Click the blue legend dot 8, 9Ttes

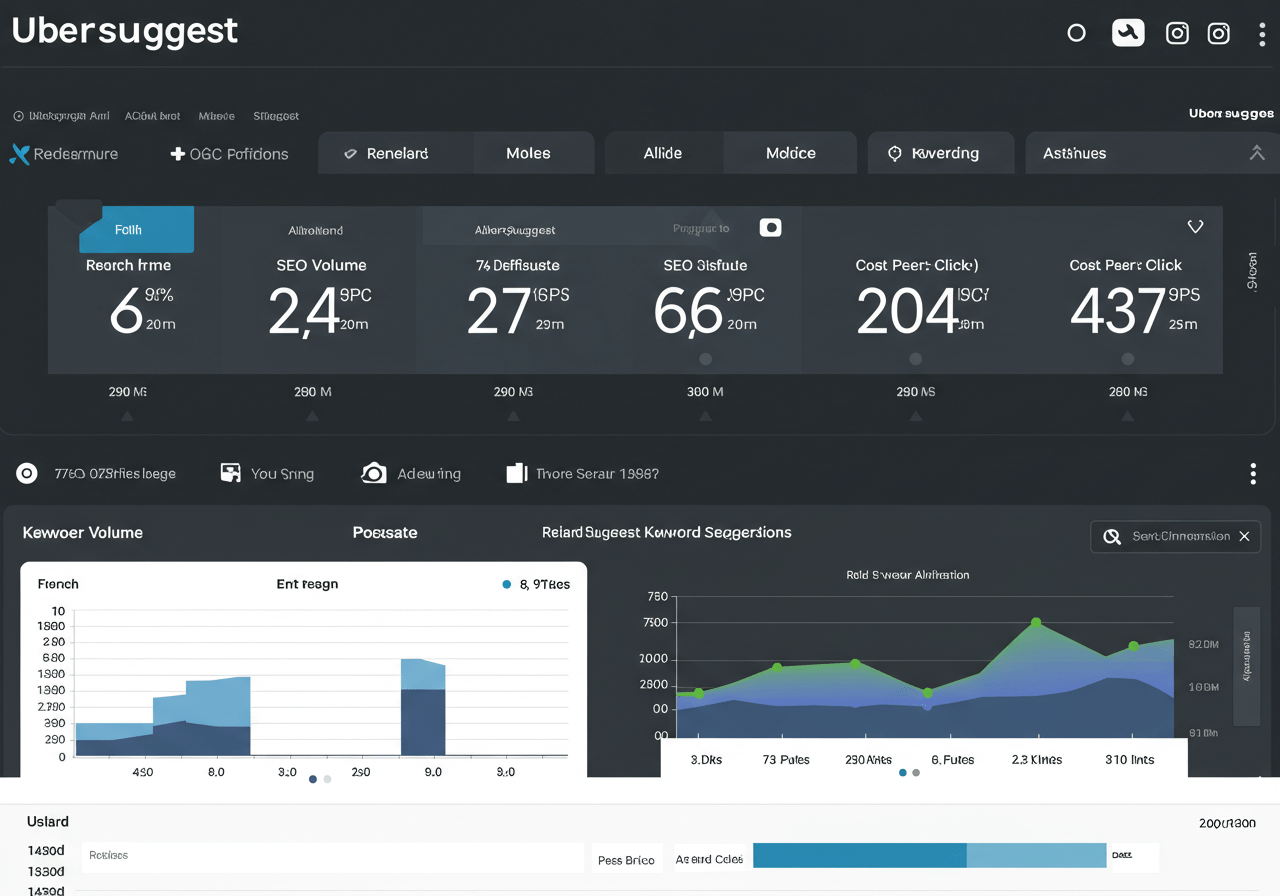[x=506, y=584]
